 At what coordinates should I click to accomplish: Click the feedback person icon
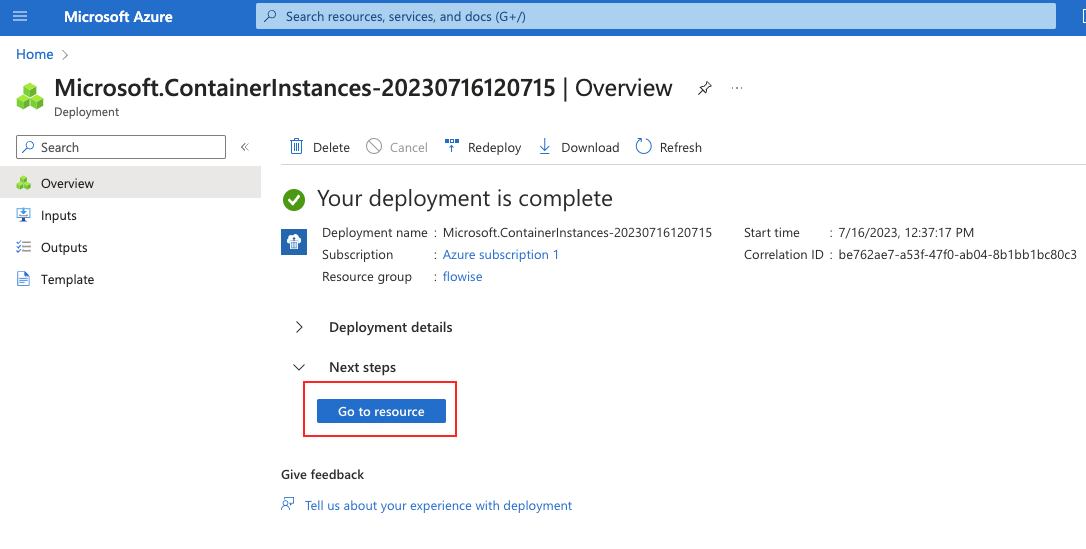click(288, 505)
